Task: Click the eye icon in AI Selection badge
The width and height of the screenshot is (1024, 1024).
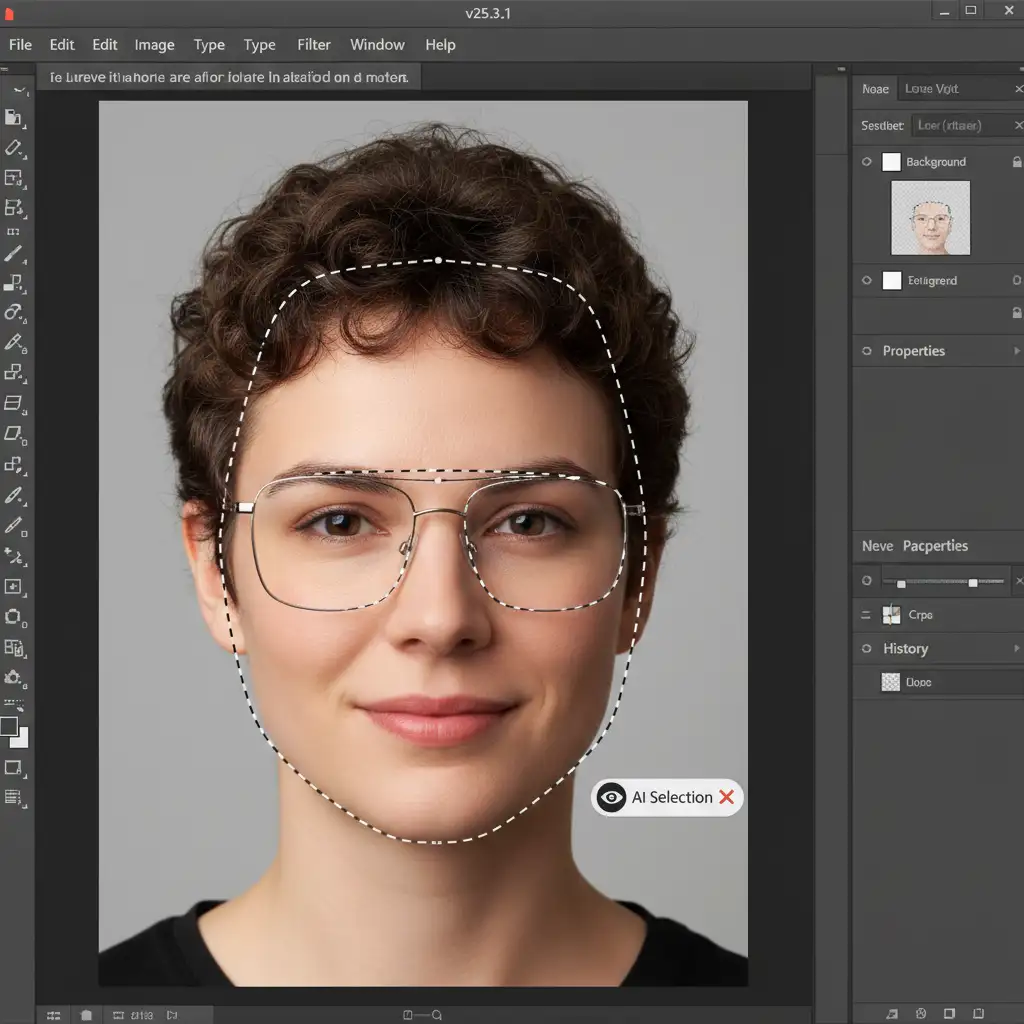Action: click(611, 797)
